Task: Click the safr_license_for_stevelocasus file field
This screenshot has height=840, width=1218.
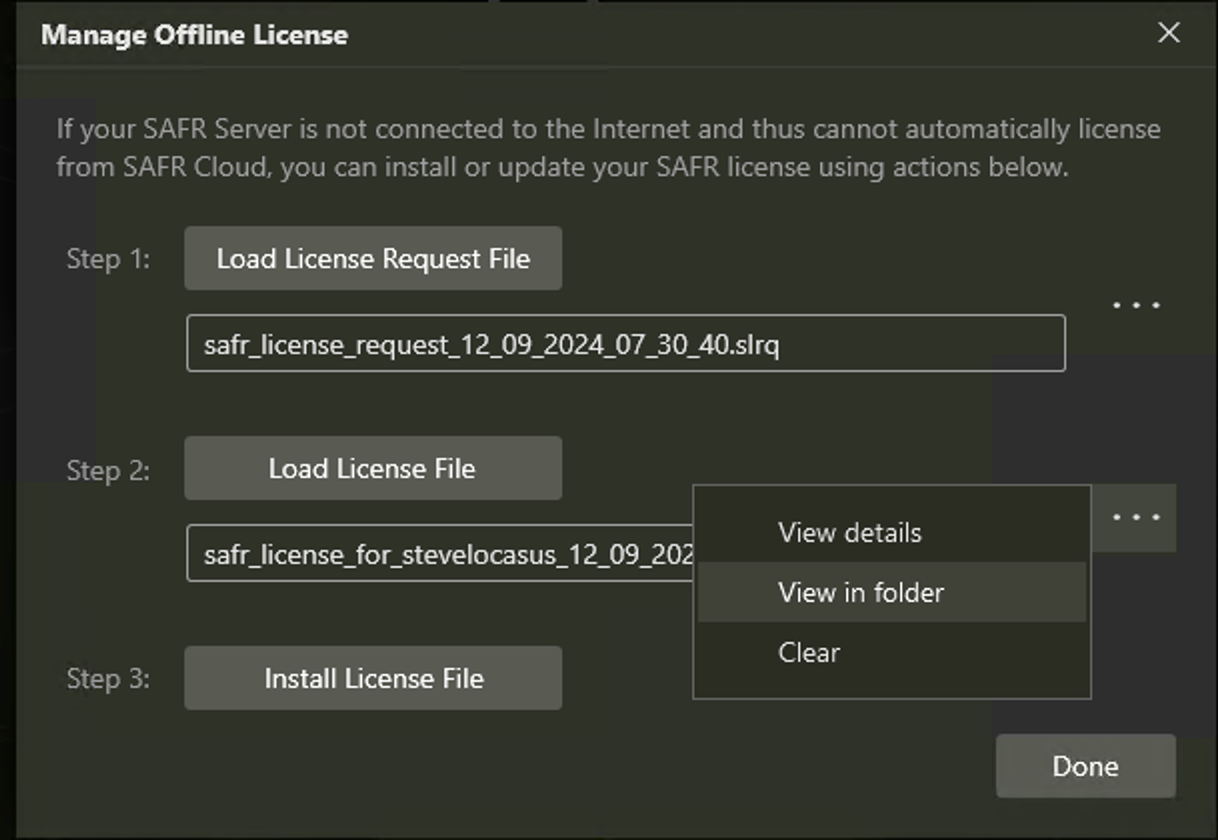Action: point(440,554)
